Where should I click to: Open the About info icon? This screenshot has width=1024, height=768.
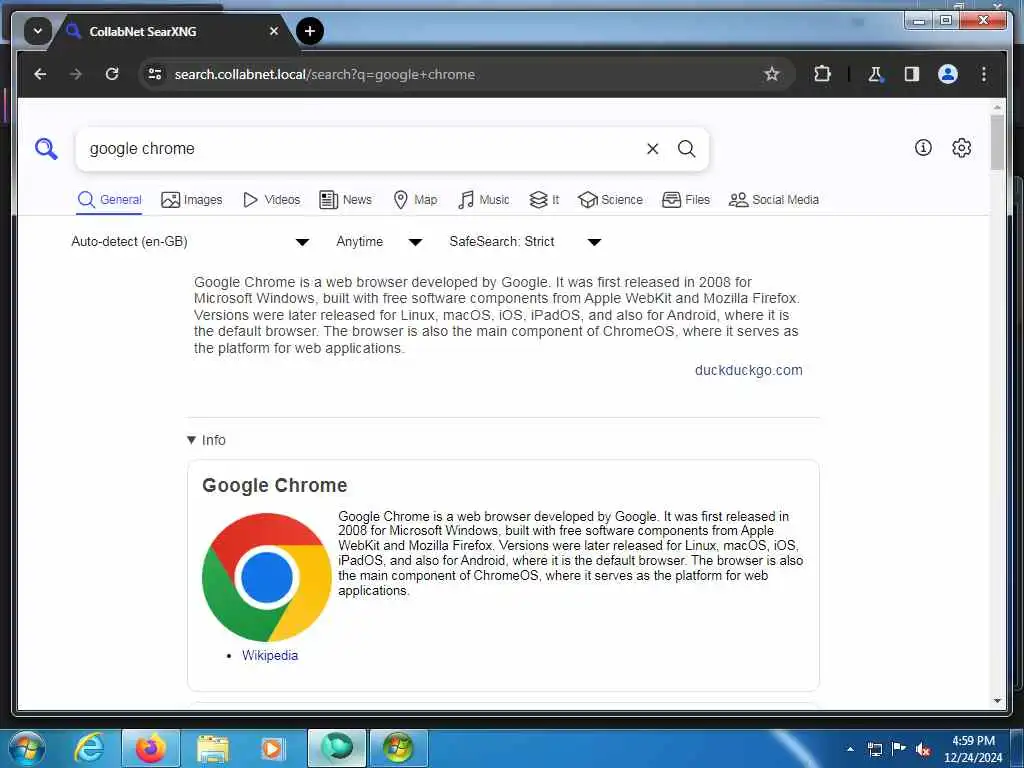click(923, 148)
